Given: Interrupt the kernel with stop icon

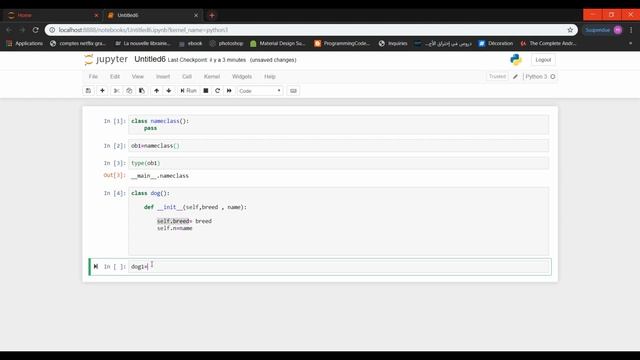Looking at the screenshot, I should pyautogui.click(x=206, y=91).
